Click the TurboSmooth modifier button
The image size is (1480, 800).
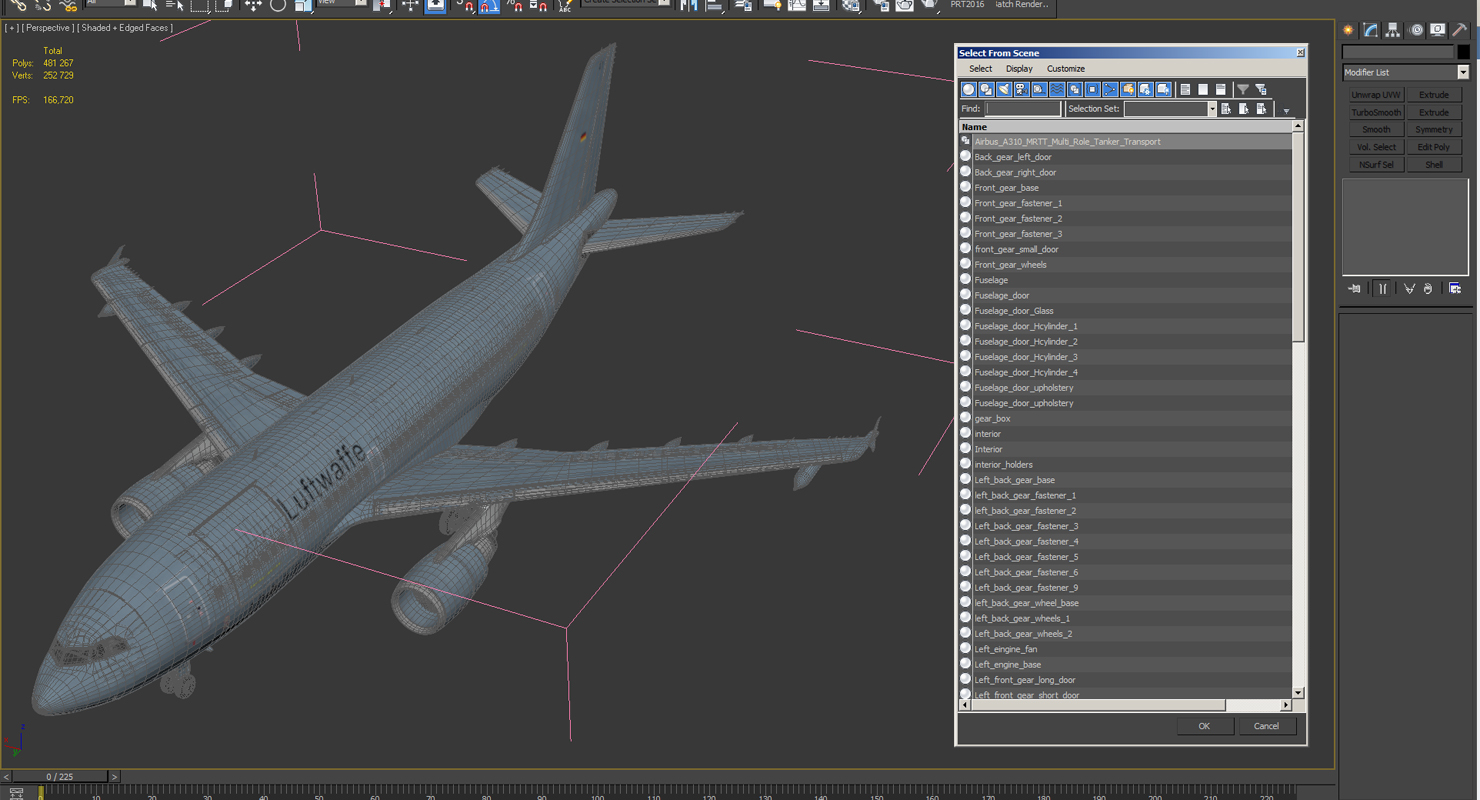1376,113
